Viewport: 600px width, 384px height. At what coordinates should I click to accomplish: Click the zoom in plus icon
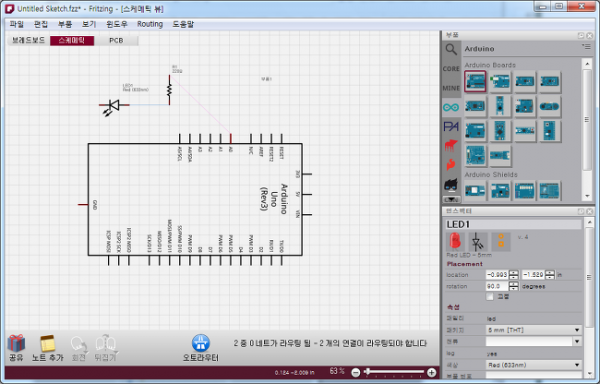(432, 373)
